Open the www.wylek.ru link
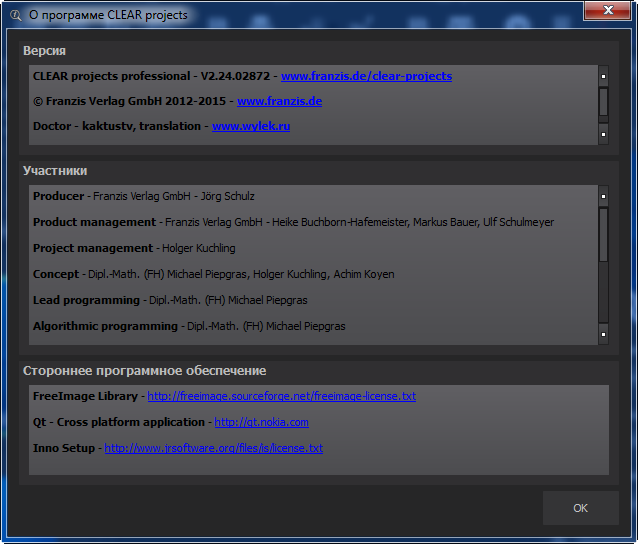Image resolution: width=638 pixels, height=544 pixels. [251, 127]
